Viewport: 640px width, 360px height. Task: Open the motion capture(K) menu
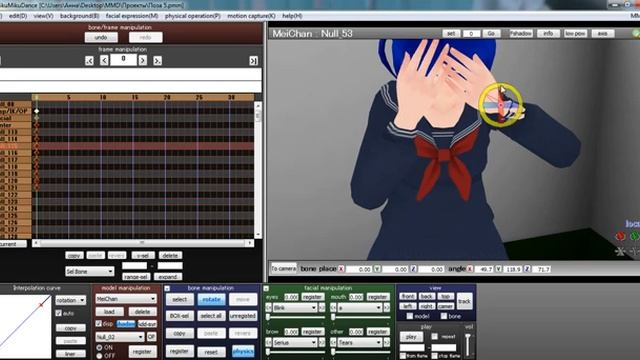(251, 16)
